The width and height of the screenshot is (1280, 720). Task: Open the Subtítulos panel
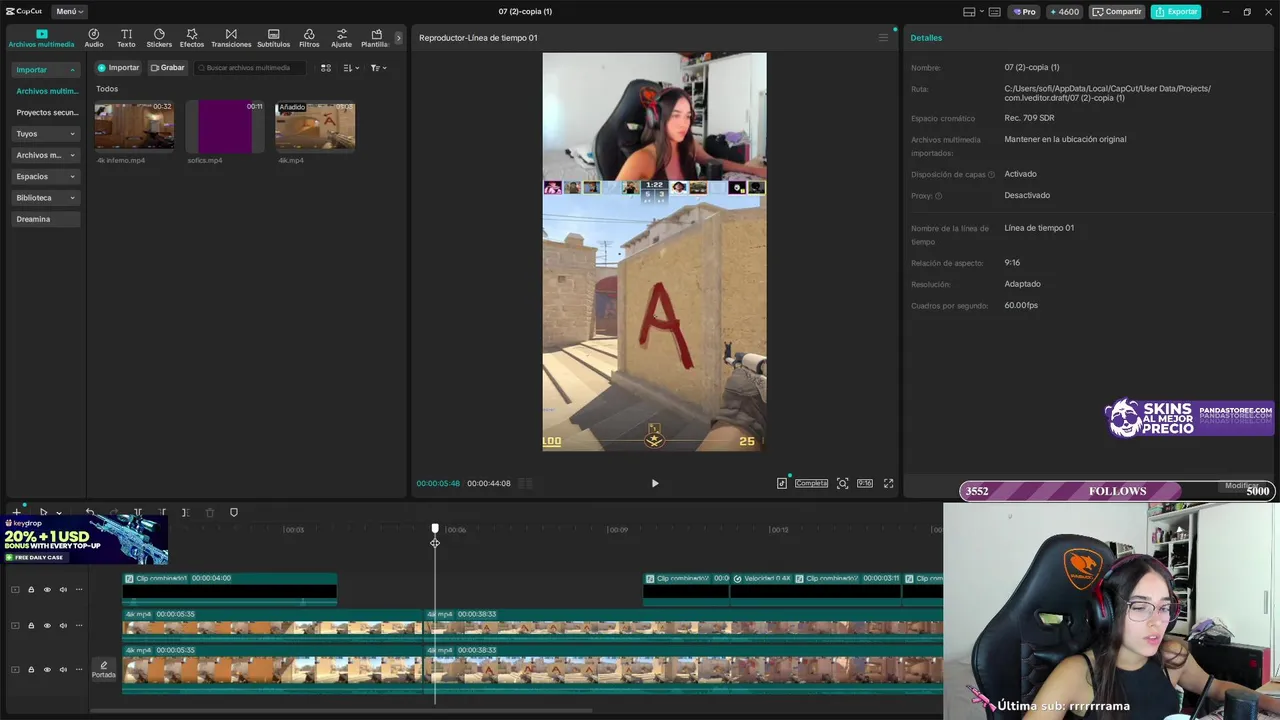coord(273,38)
